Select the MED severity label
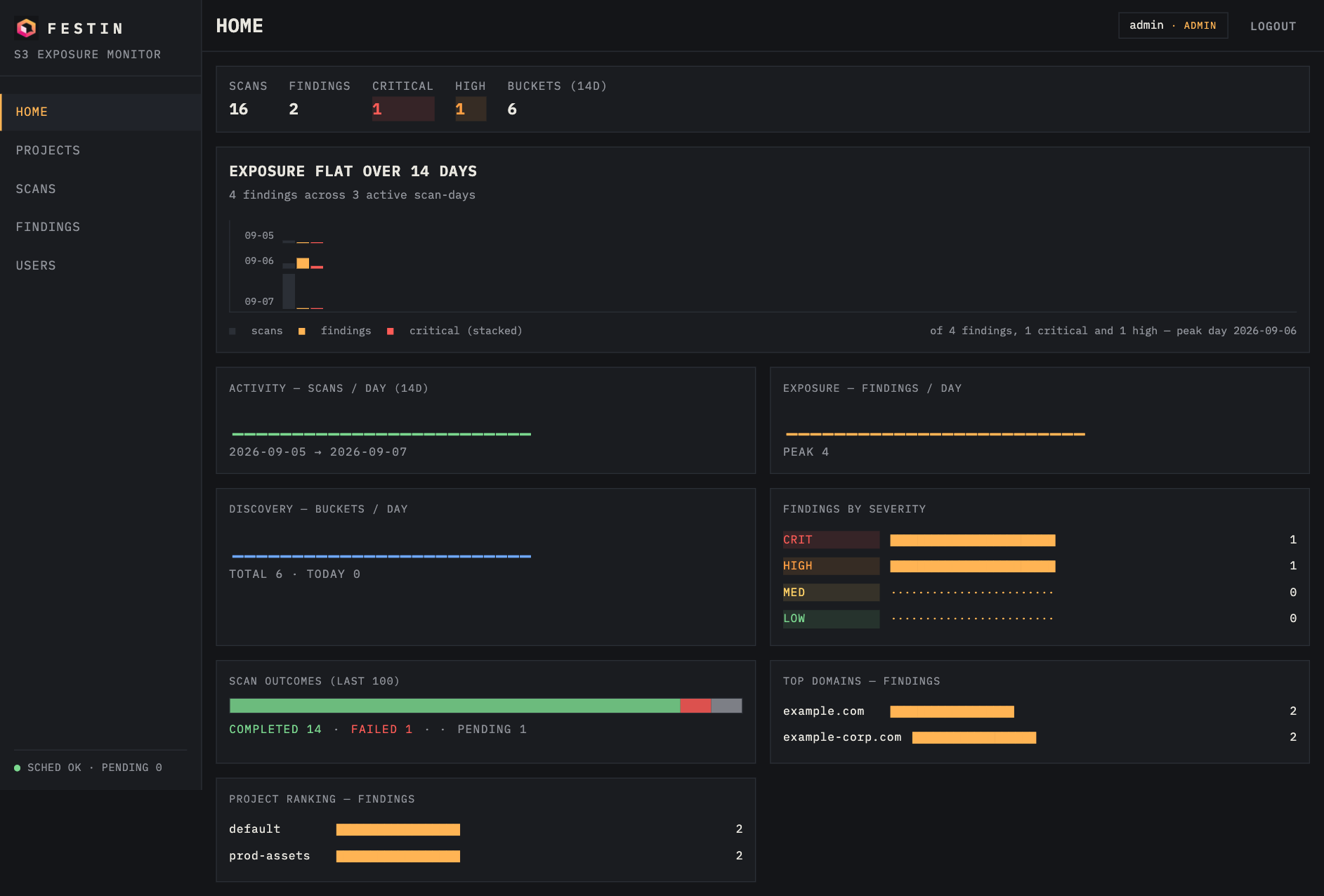 pyautogui.click(x=831, y=593)
